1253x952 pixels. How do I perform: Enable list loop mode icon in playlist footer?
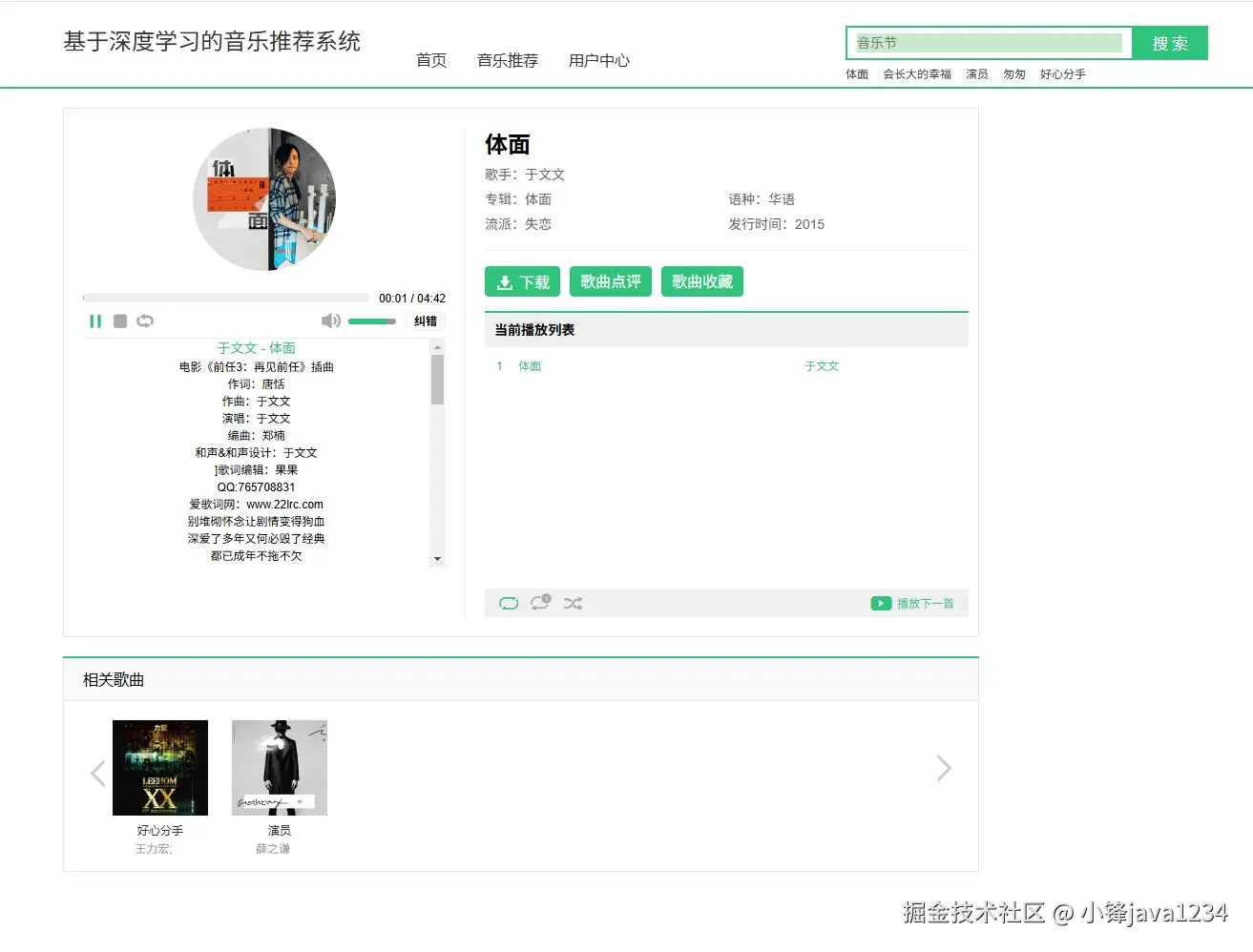509,603
